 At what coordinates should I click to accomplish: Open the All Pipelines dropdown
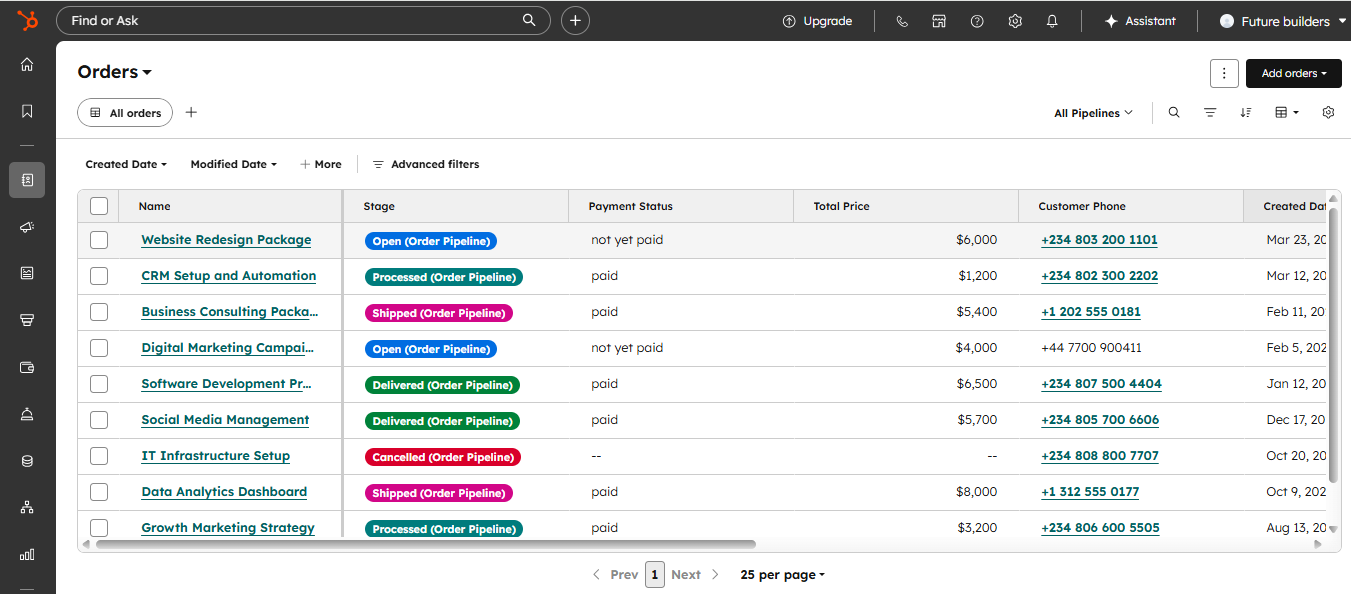point(1093,113)
